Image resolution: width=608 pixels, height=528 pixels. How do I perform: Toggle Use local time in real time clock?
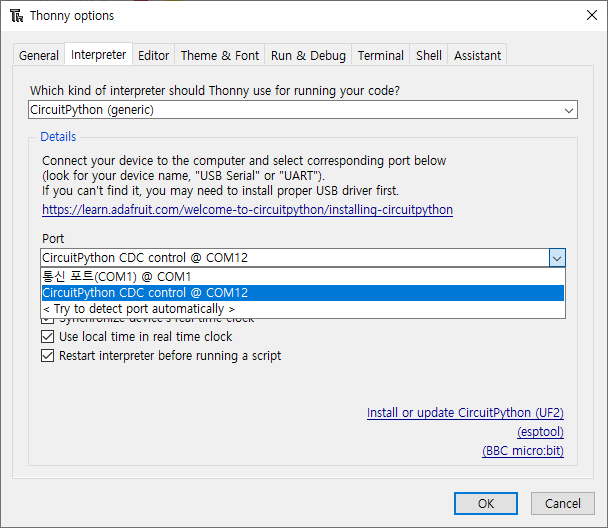pyautogui.click(x=47, y=336)
